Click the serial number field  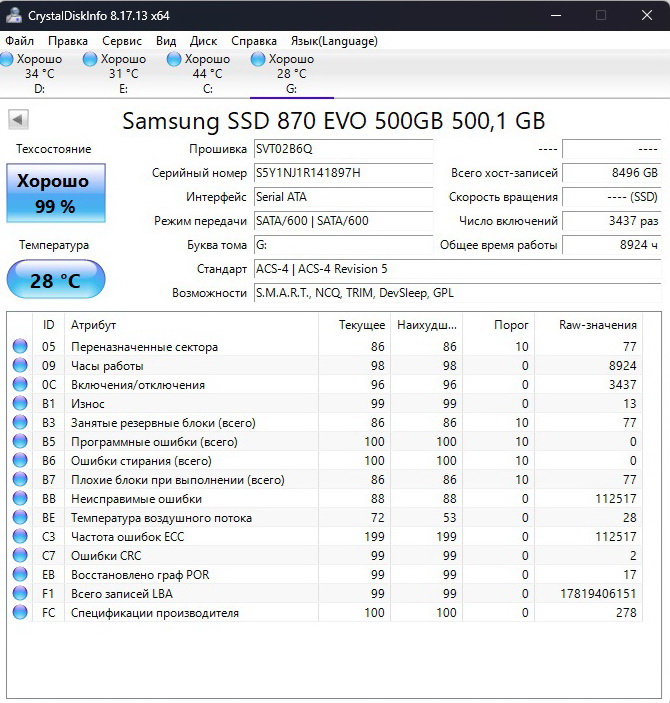click(341, 173)
